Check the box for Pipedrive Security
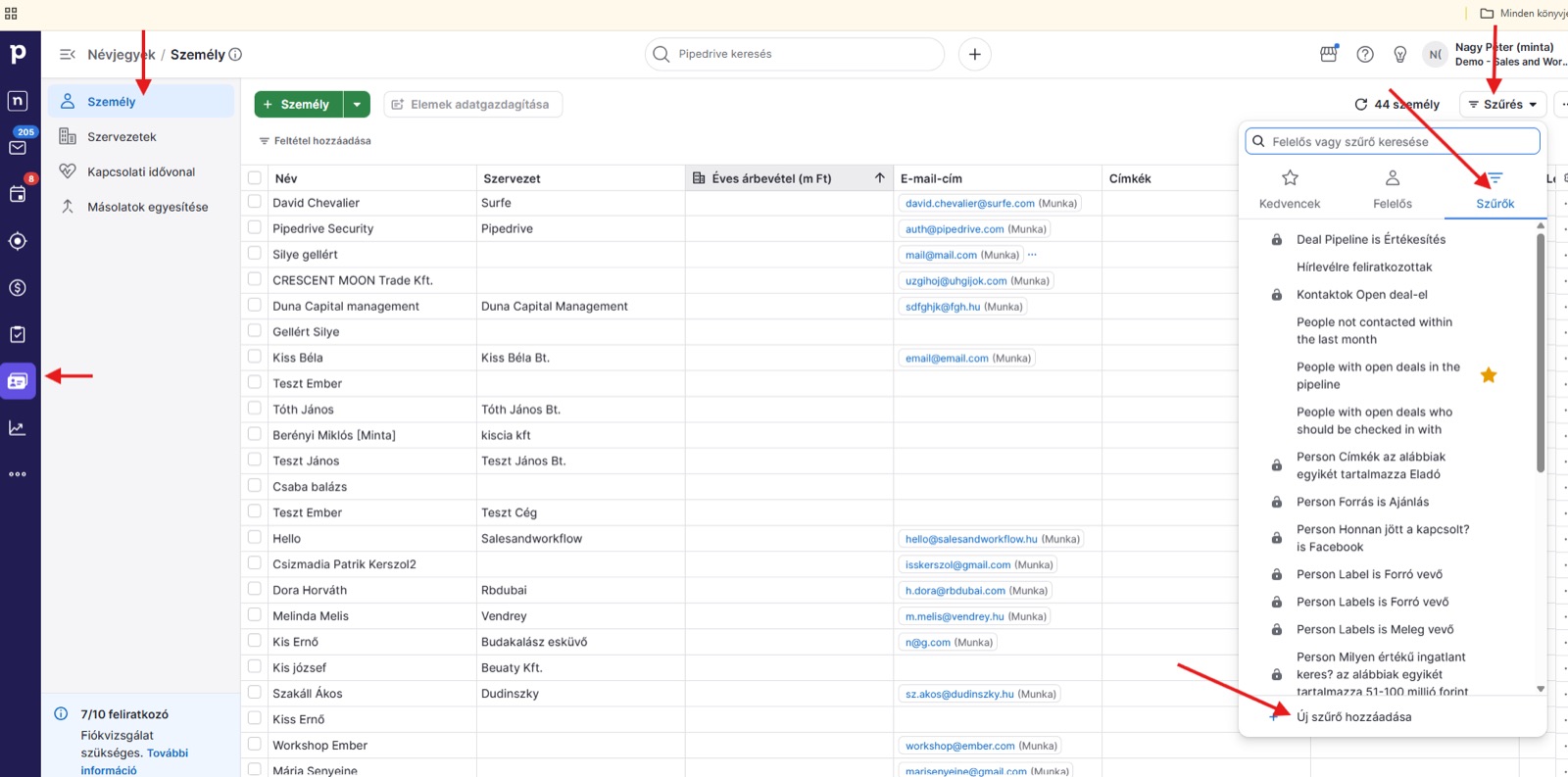1568x777 pixels. click(x=255, y=227)
